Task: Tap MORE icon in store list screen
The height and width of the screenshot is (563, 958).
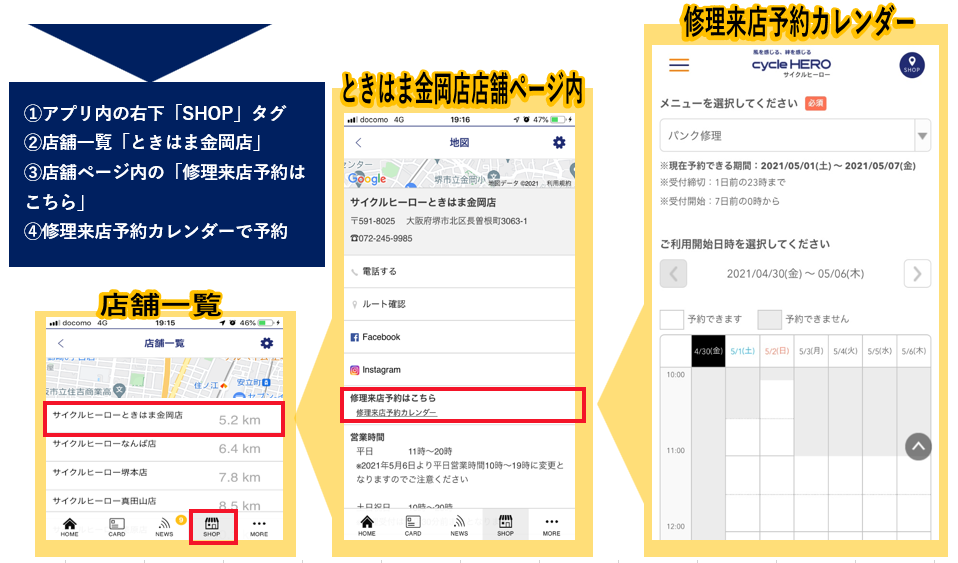Action: (x=259, y=527)
